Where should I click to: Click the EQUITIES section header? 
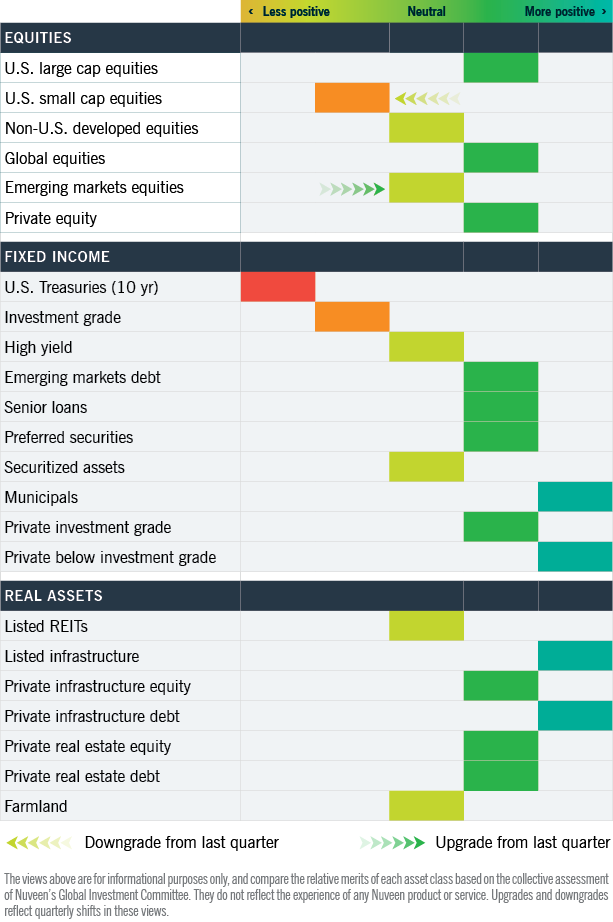tap(38, 38)
